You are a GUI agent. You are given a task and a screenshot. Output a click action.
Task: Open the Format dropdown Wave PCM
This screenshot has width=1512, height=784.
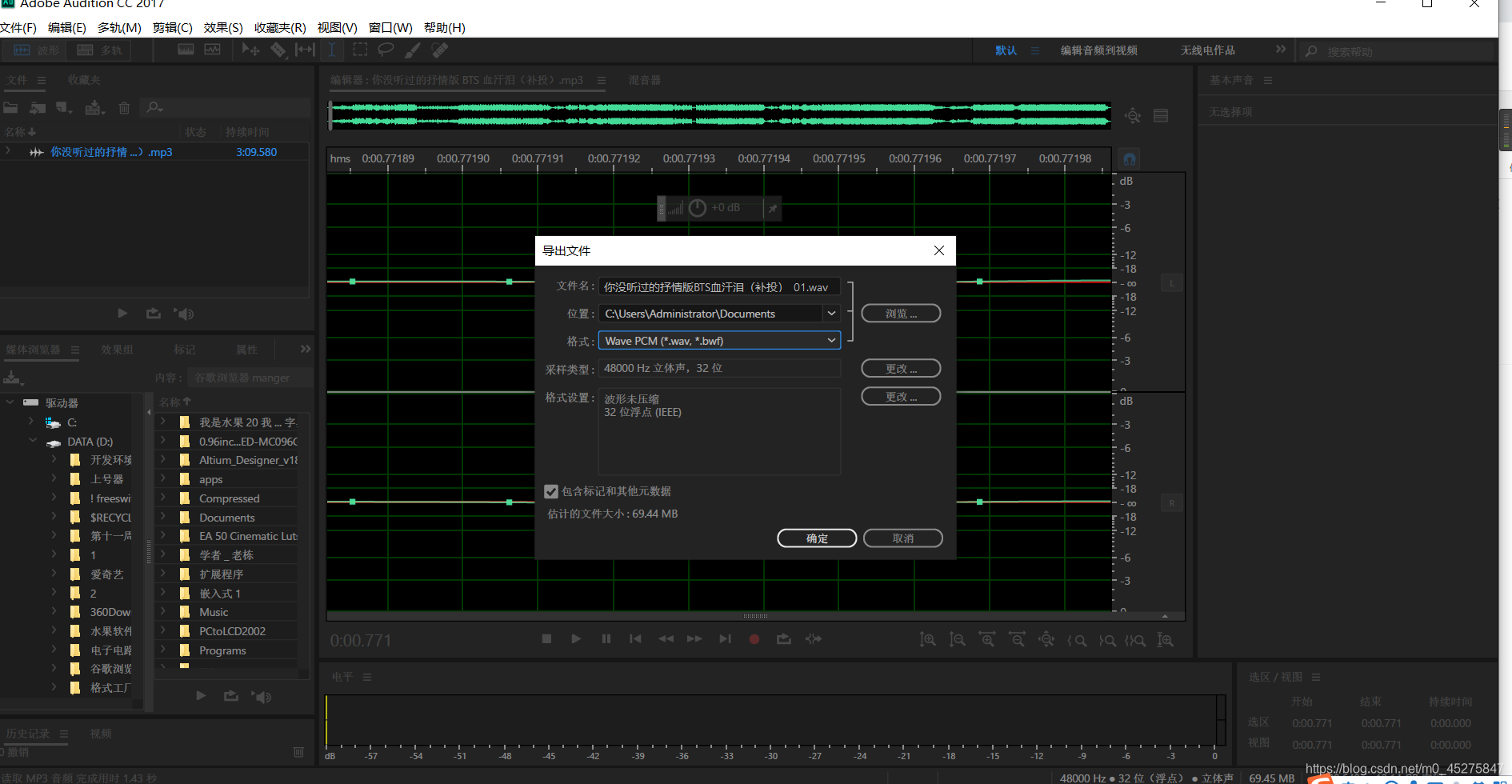pyautogui.click(x=719, y=340)
